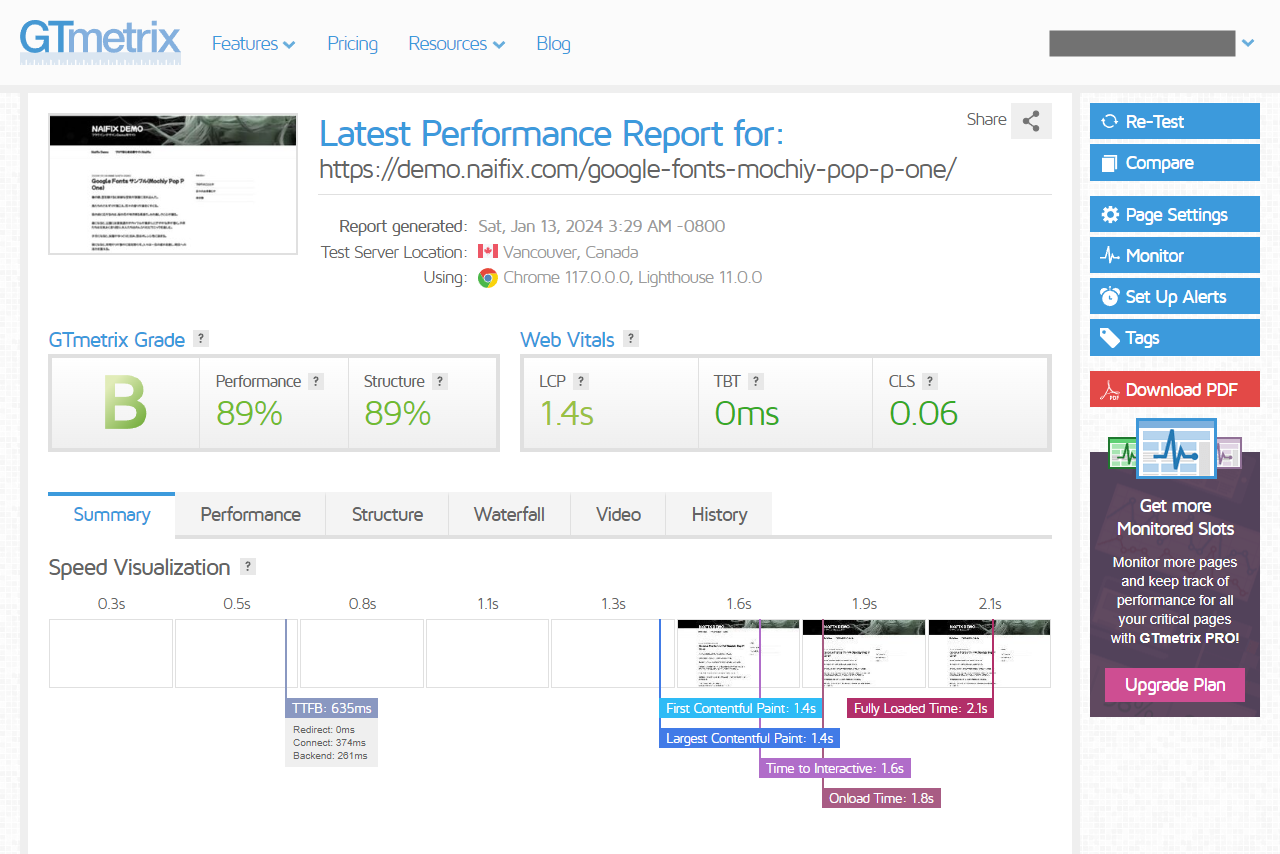The width and height of the screenshot is (1280, 854).
Task: Click the report generated date text
Action: point(601,226)
